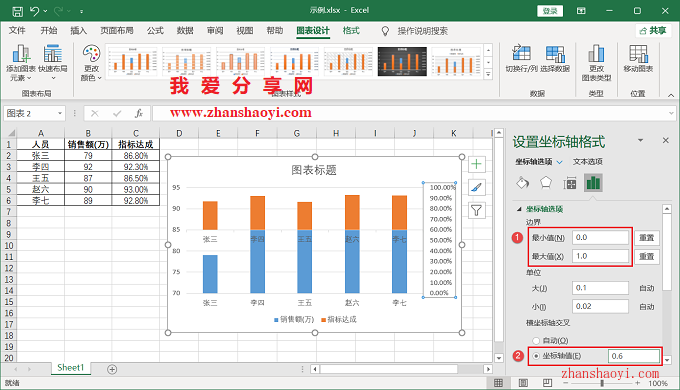This screenshot has width=680, height=390.
Task: Select the Automatic axis crossing radio
Action: [536, 341]
